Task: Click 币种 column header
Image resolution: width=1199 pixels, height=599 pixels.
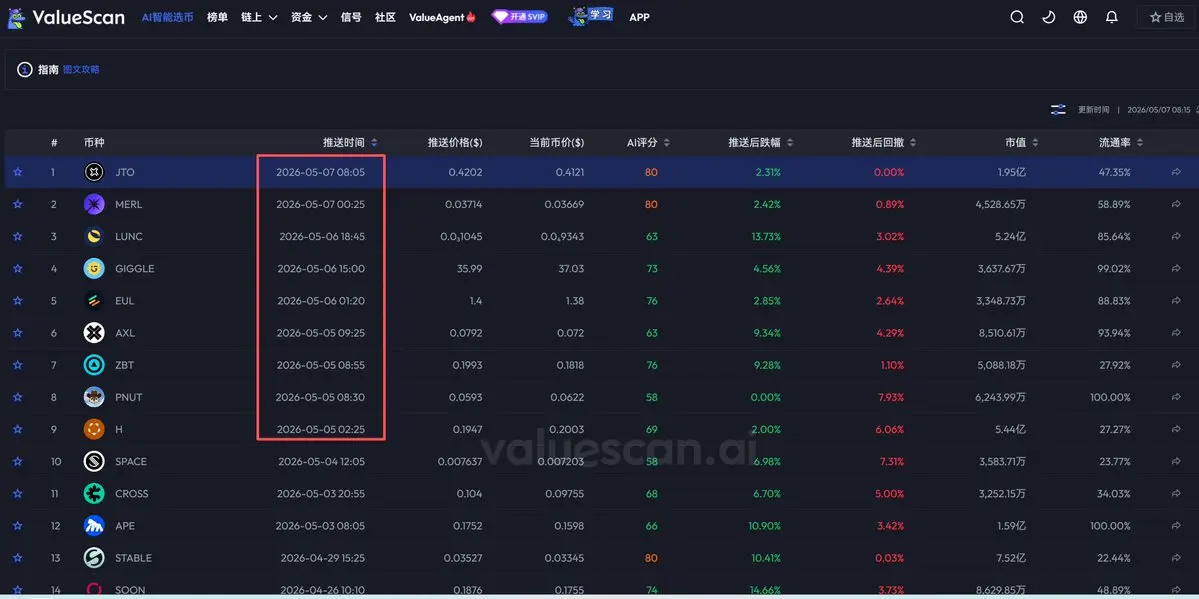Action: 94,142
